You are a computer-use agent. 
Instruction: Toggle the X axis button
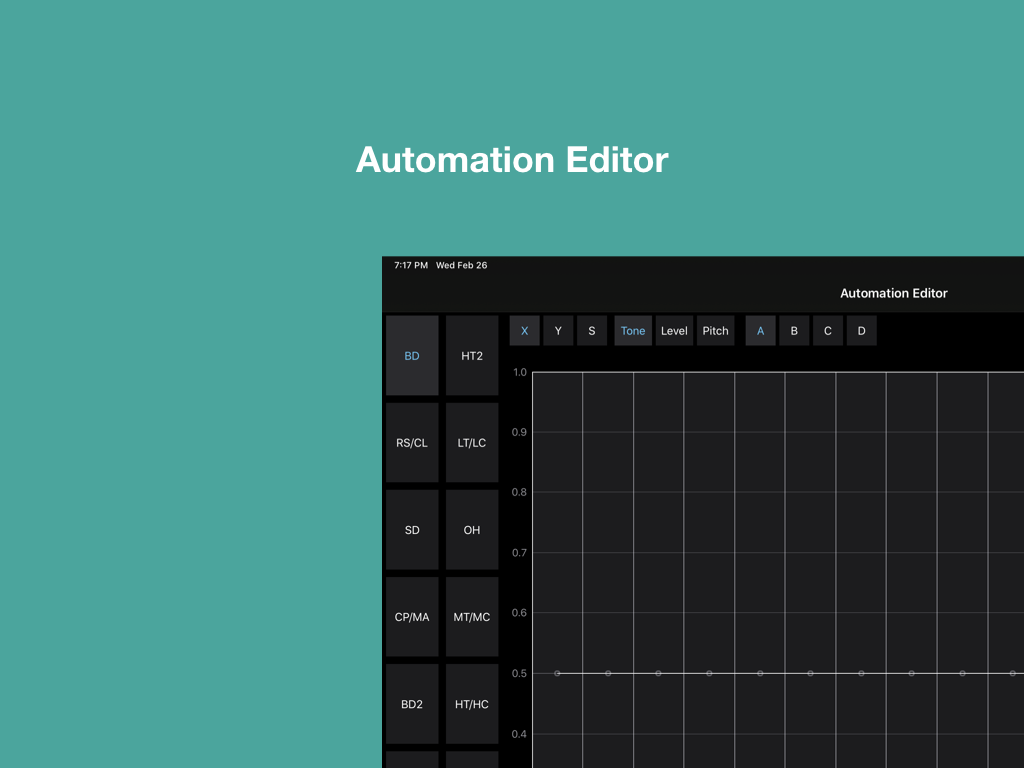(x=524, y=331)
